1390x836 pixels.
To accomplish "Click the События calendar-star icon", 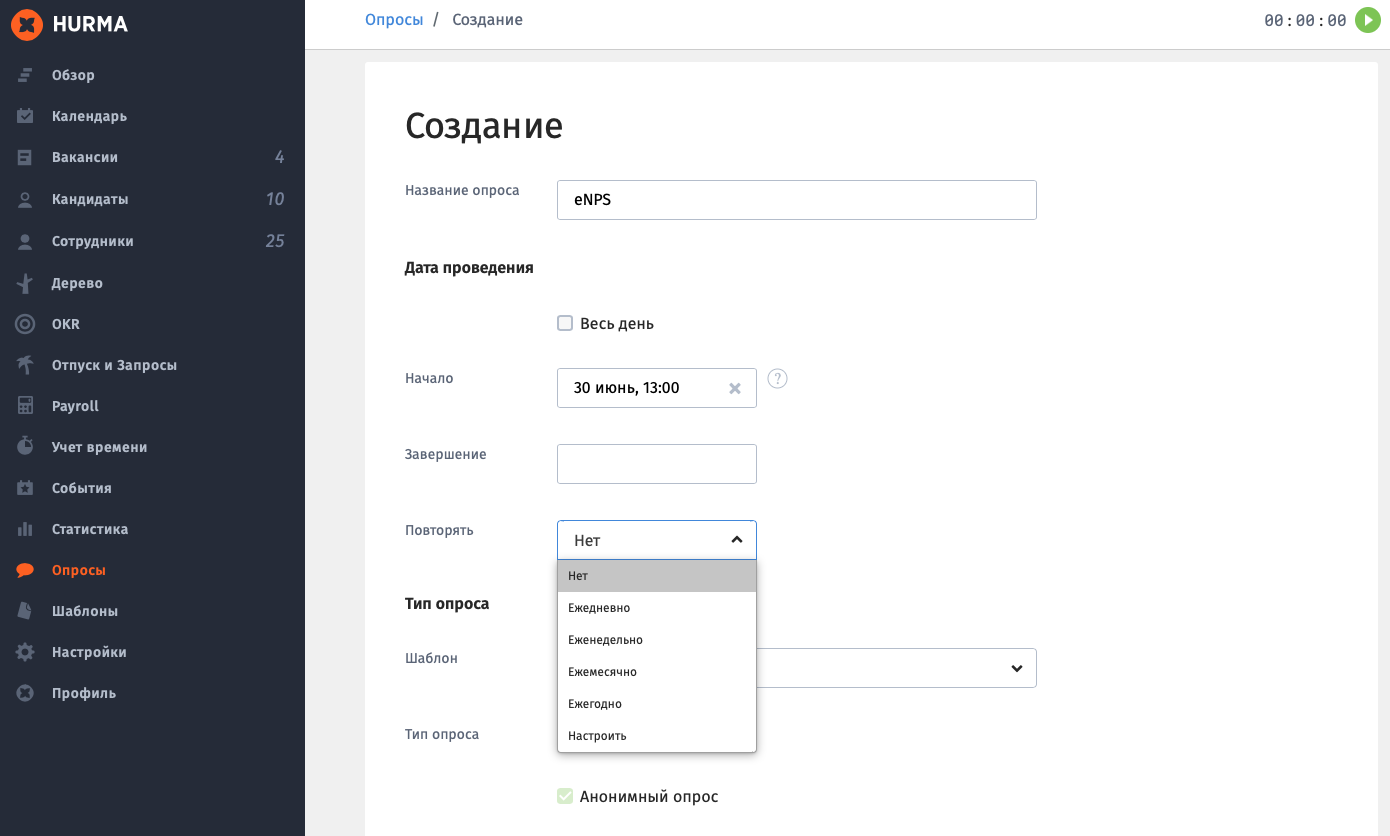I will (26, 488).
